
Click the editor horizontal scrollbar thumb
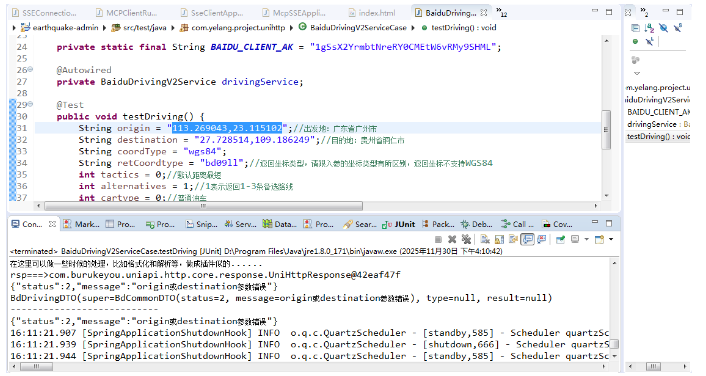[x=203, y=206]
